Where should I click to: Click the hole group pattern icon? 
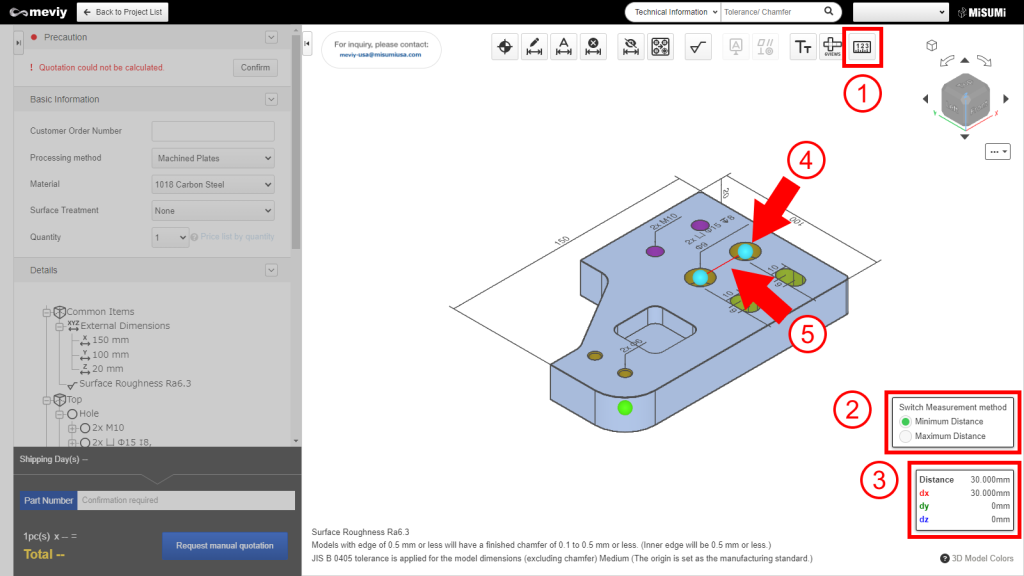(x=660, y=46)
